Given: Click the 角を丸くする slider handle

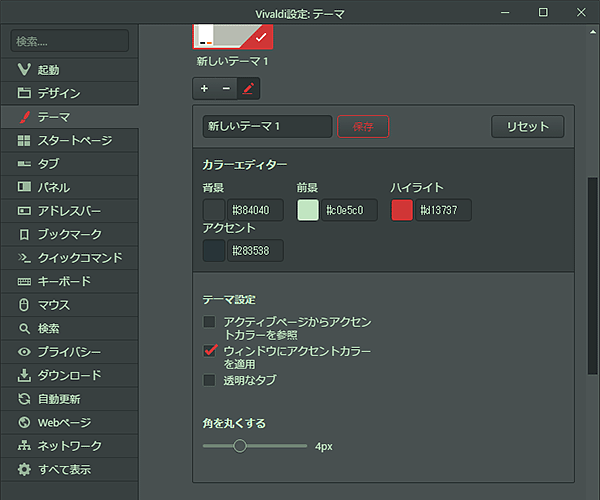Looking at the screenshot, I should (x=240, y=446).
